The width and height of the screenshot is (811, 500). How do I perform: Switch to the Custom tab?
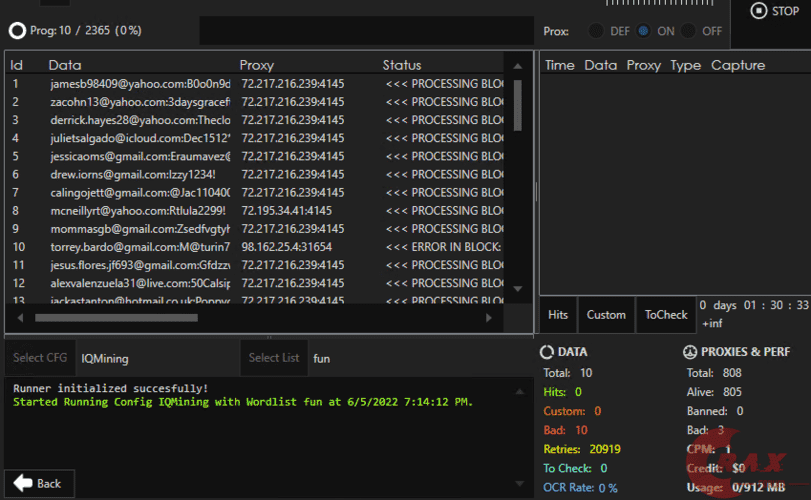pyautogui.click(x=606, y=314)
